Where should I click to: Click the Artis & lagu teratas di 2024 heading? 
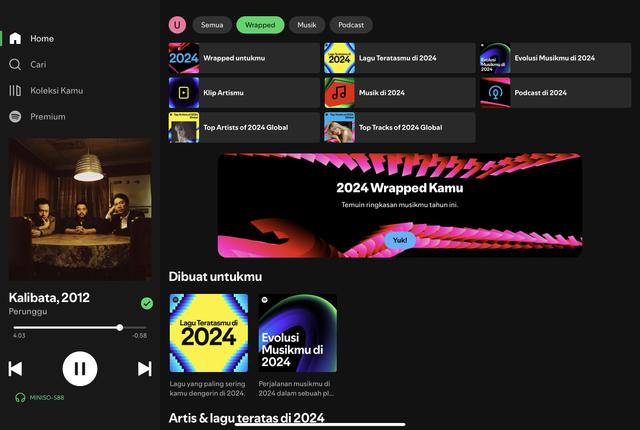coord(247,418)
